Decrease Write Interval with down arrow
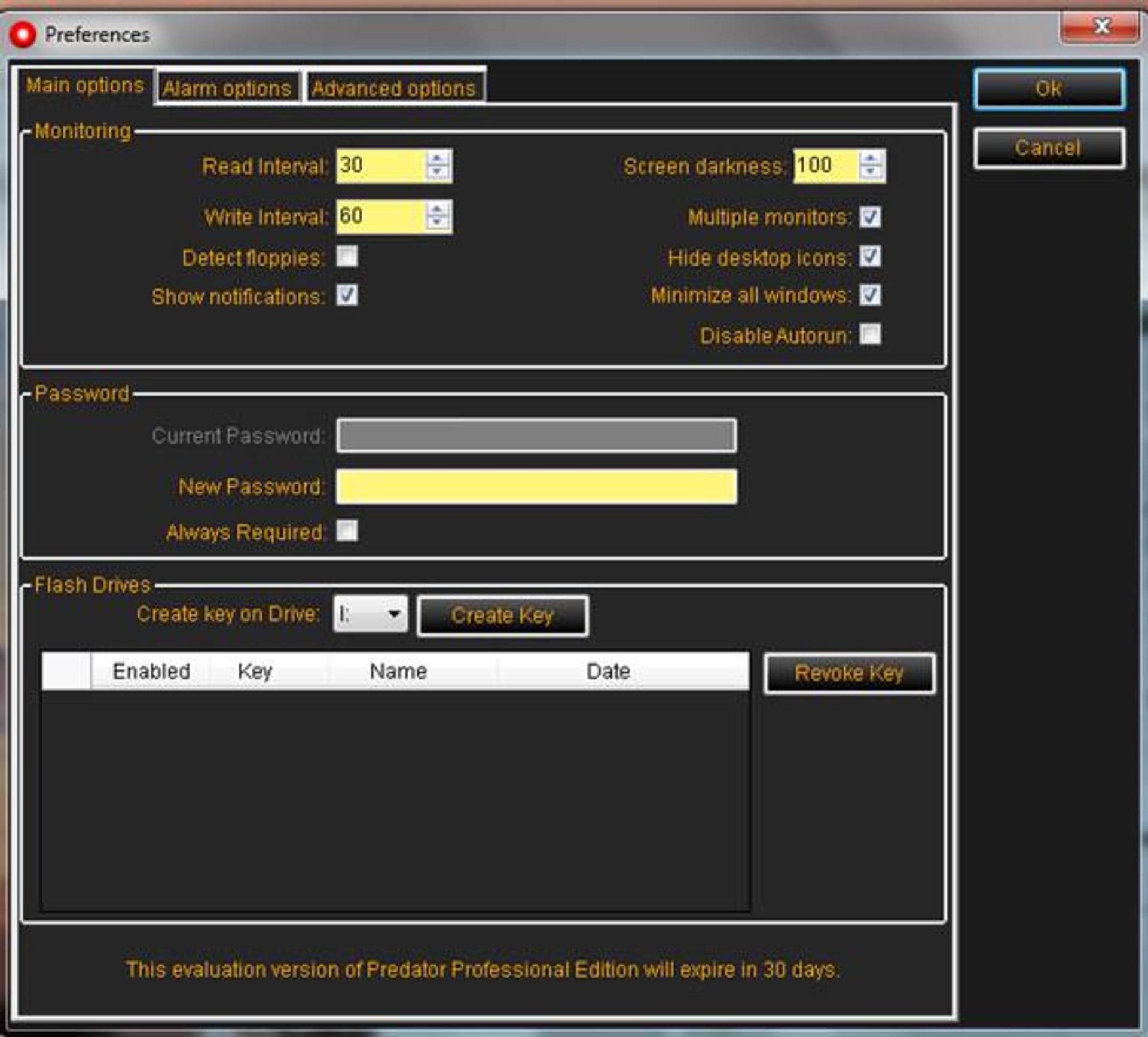 point(437,222)
